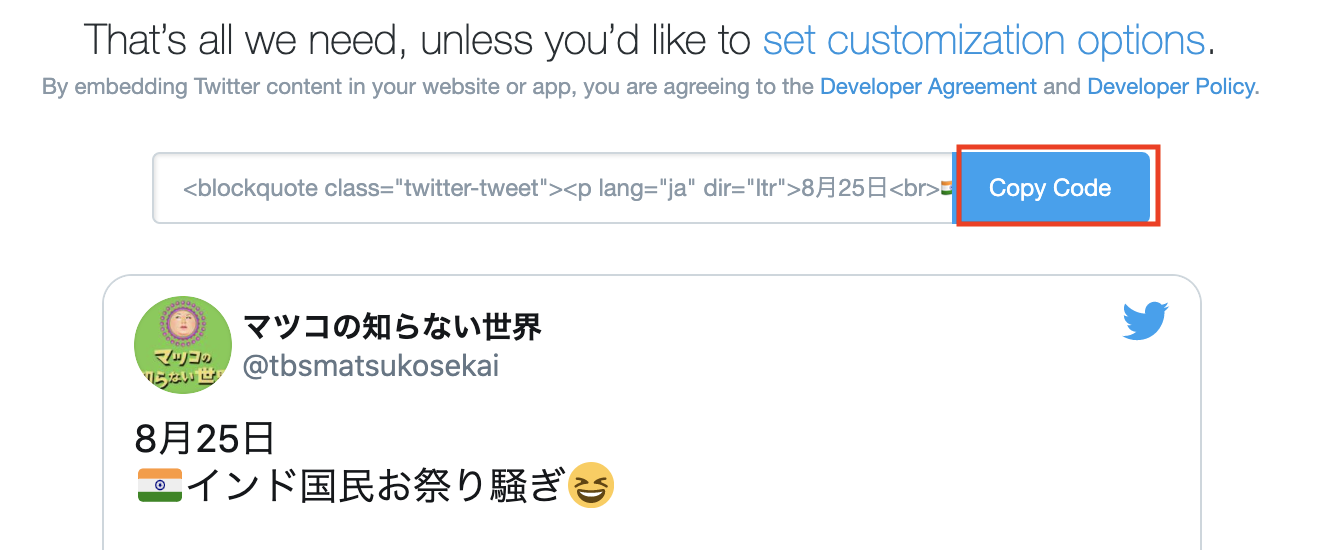The width and height of the screenshot is (1332, 550).
Task: Click the small flag emoji in embed code
Action: click(x=946, y=188)
